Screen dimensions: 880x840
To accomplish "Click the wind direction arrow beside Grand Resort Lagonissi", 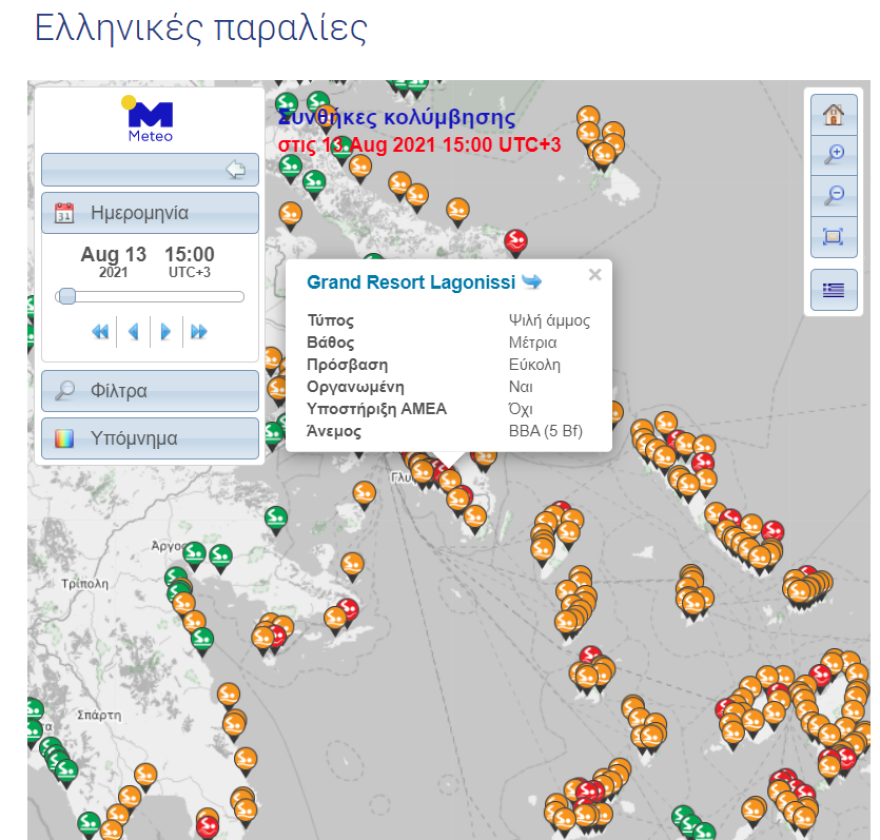I will (533, 282).
